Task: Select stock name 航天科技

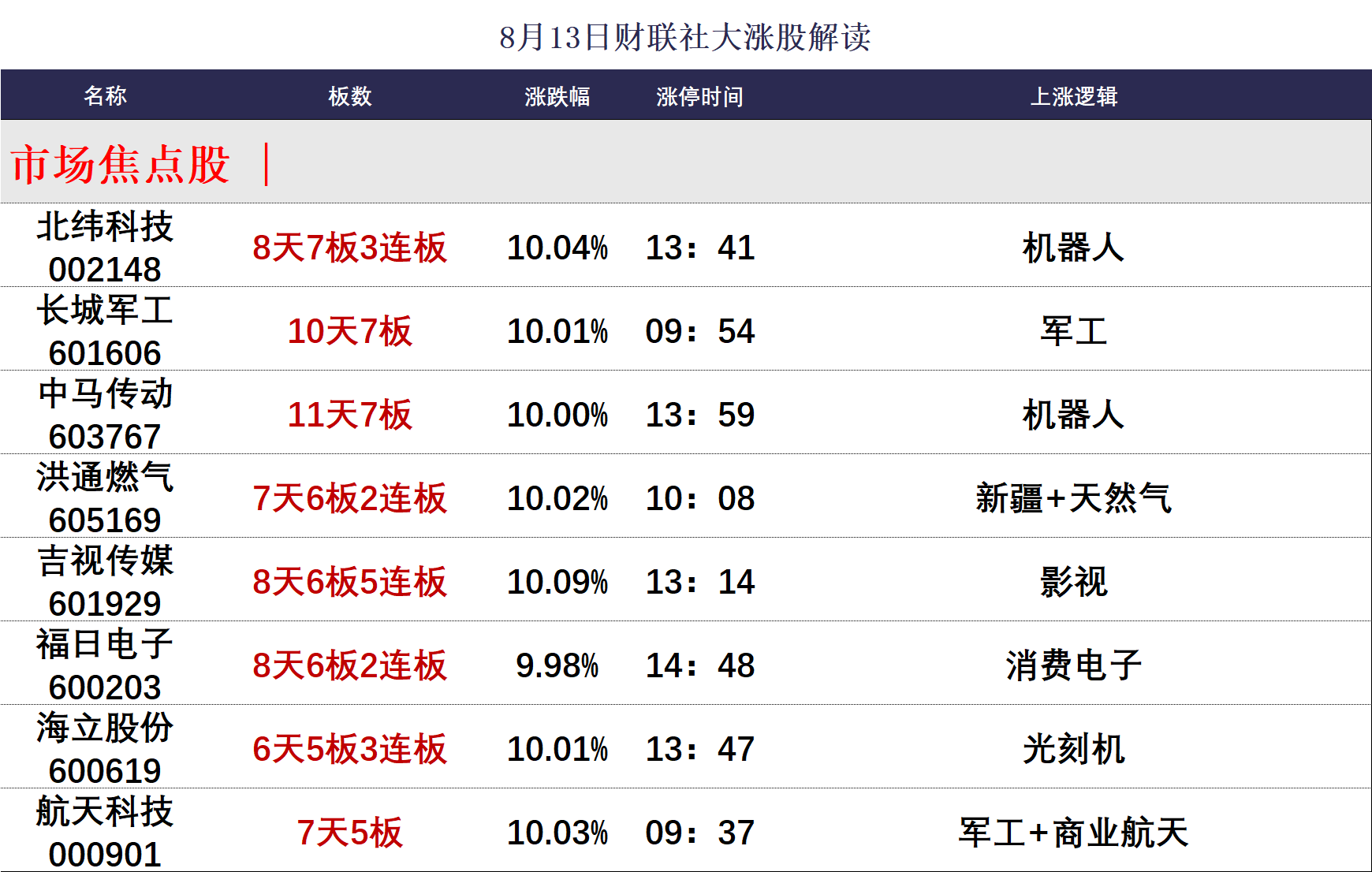Action: coord(105,811)
